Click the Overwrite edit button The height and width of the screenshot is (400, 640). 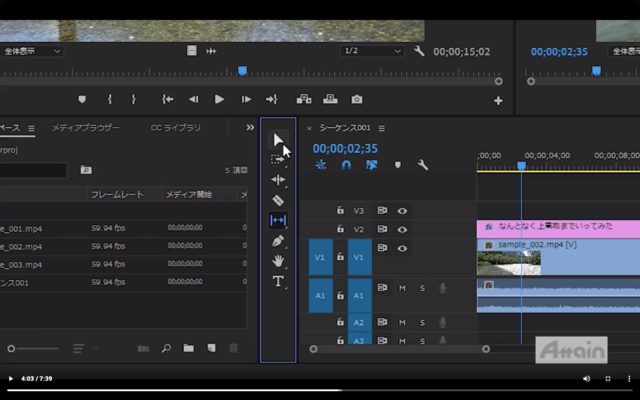pyautogui.click(x=330, y=99)
